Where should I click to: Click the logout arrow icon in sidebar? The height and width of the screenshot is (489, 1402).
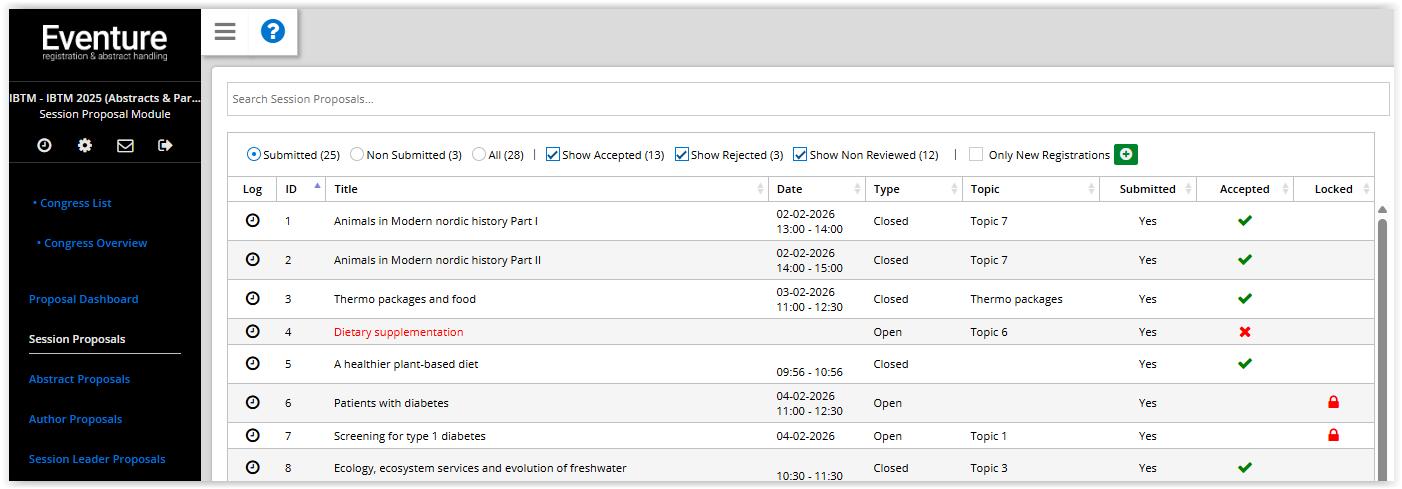tap(165, 146)
